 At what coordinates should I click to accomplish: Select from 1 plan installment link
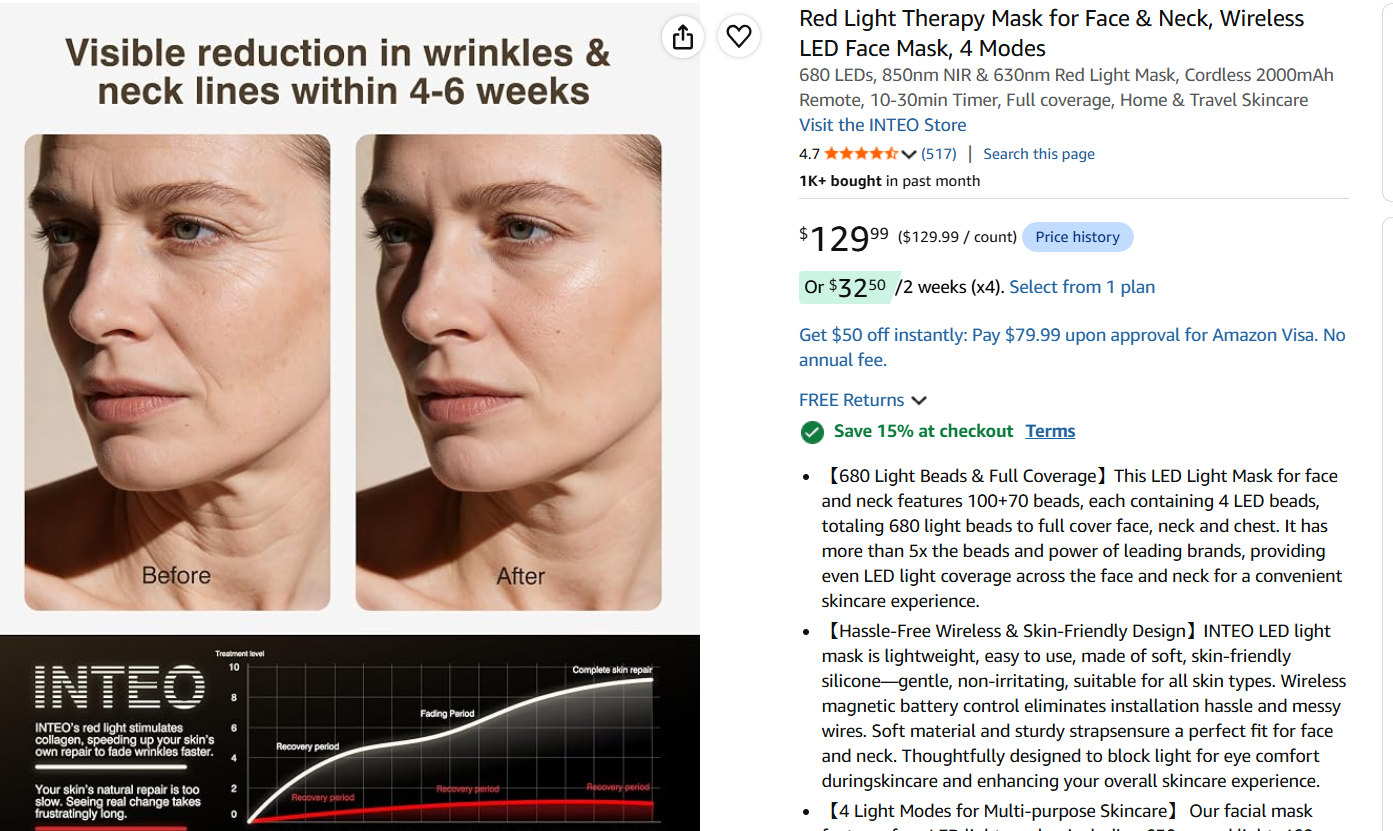click(x=1082, y=287)
